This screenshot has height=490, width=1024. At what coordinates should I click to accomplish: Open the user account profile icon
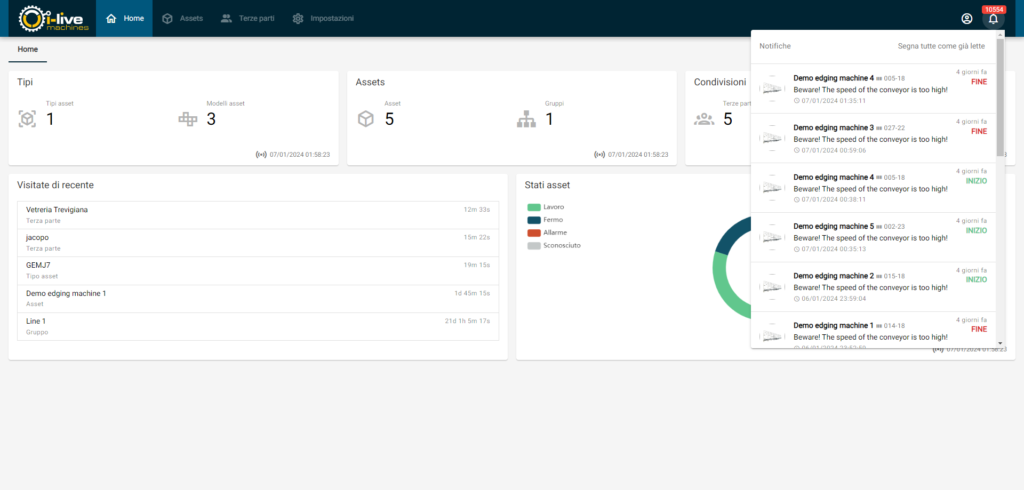coord(966,18)
